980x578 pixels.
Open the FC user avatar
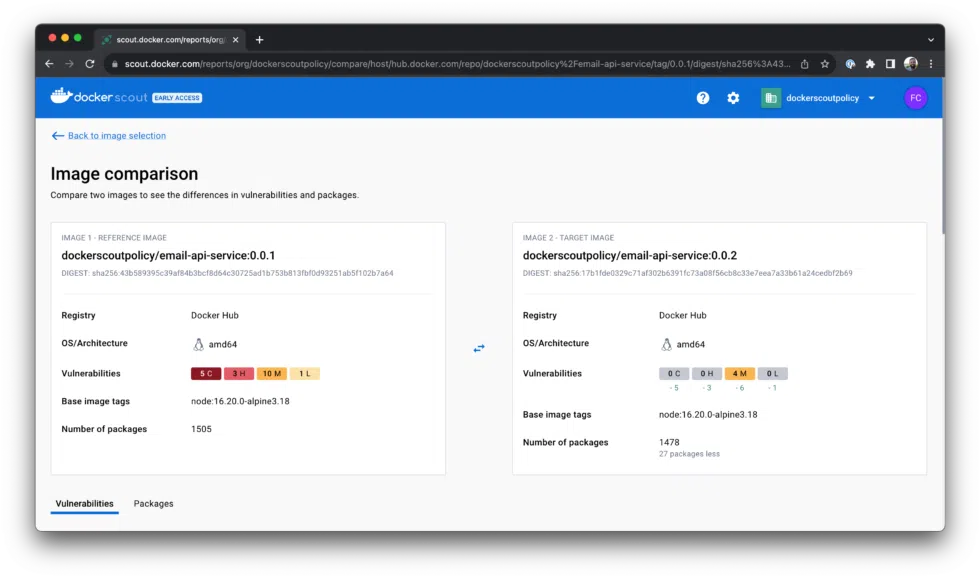pyautogui.click(x=916, y=98)
